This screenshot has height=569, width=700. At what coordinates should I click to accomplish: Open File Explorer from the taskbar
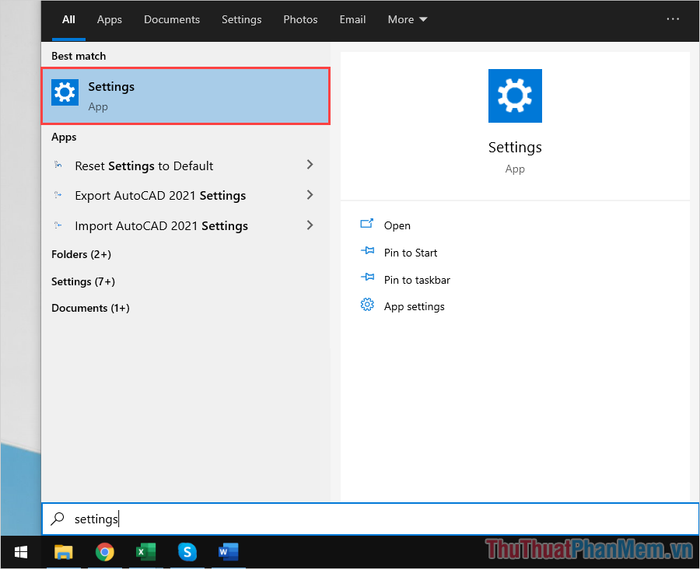pos(63,551)
